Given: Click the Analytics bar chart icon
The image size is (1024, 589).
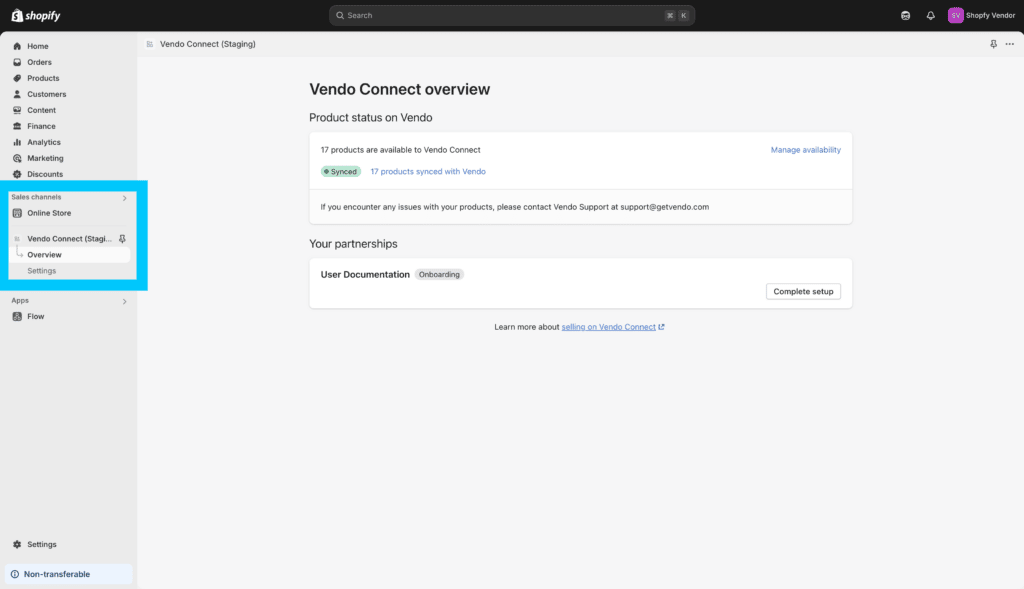Looking at the screenshot, I should 17,142.
